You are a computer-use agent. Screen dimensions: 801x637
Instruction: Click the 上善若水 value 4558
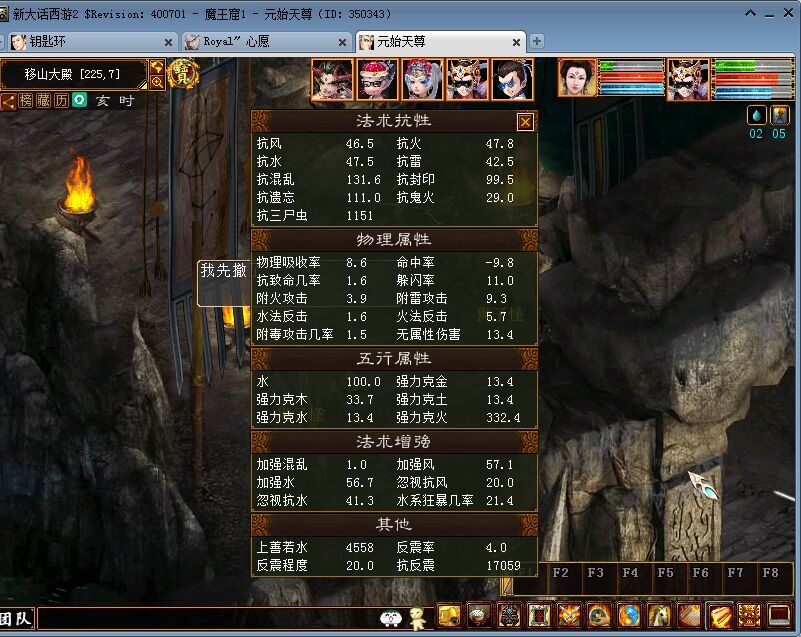point(360,548)
